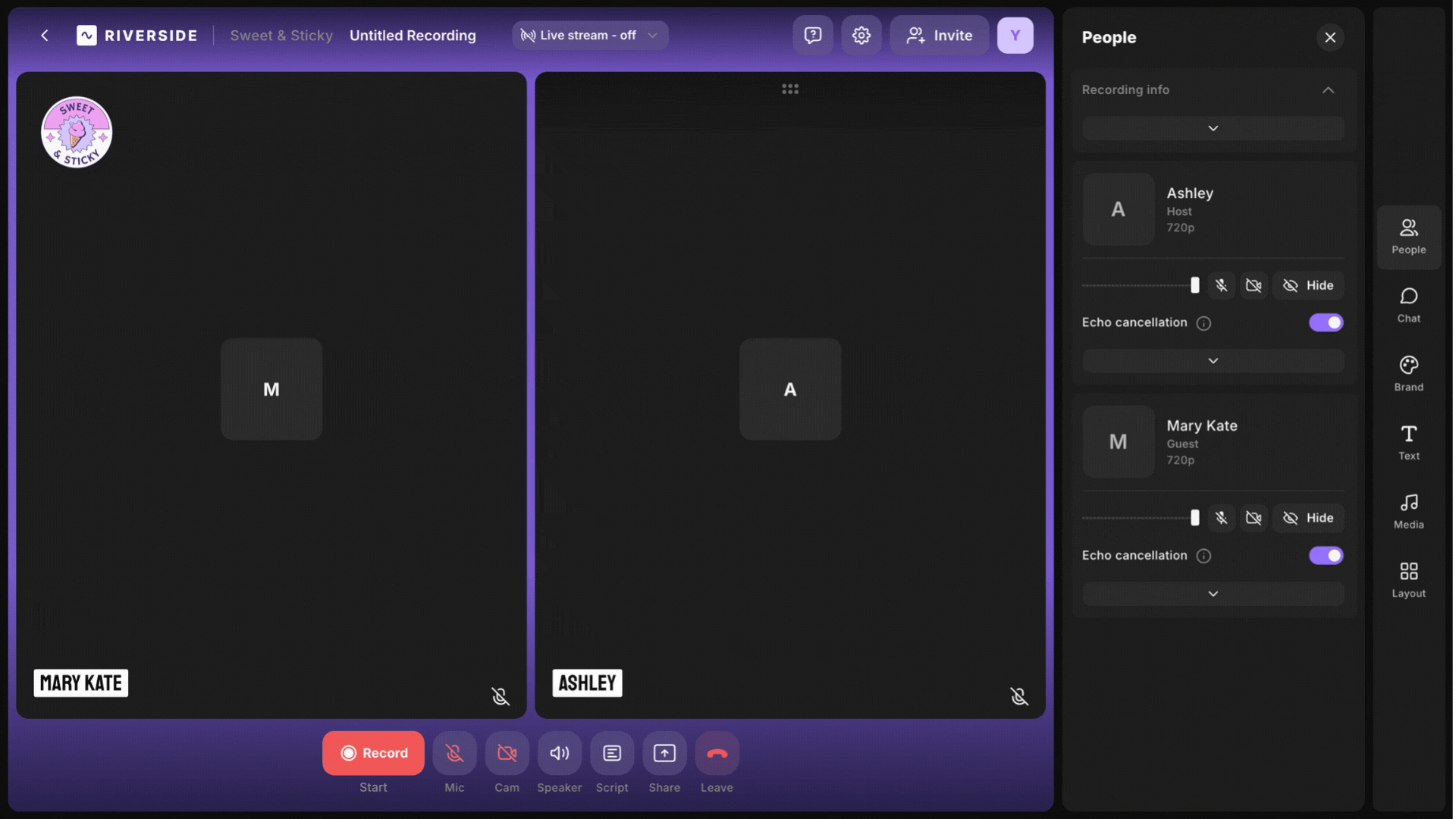Image resolution: width=1456 pixels, height=819 pixels.
Task: Click the red Leave call icon
Action: coord(717,753)
